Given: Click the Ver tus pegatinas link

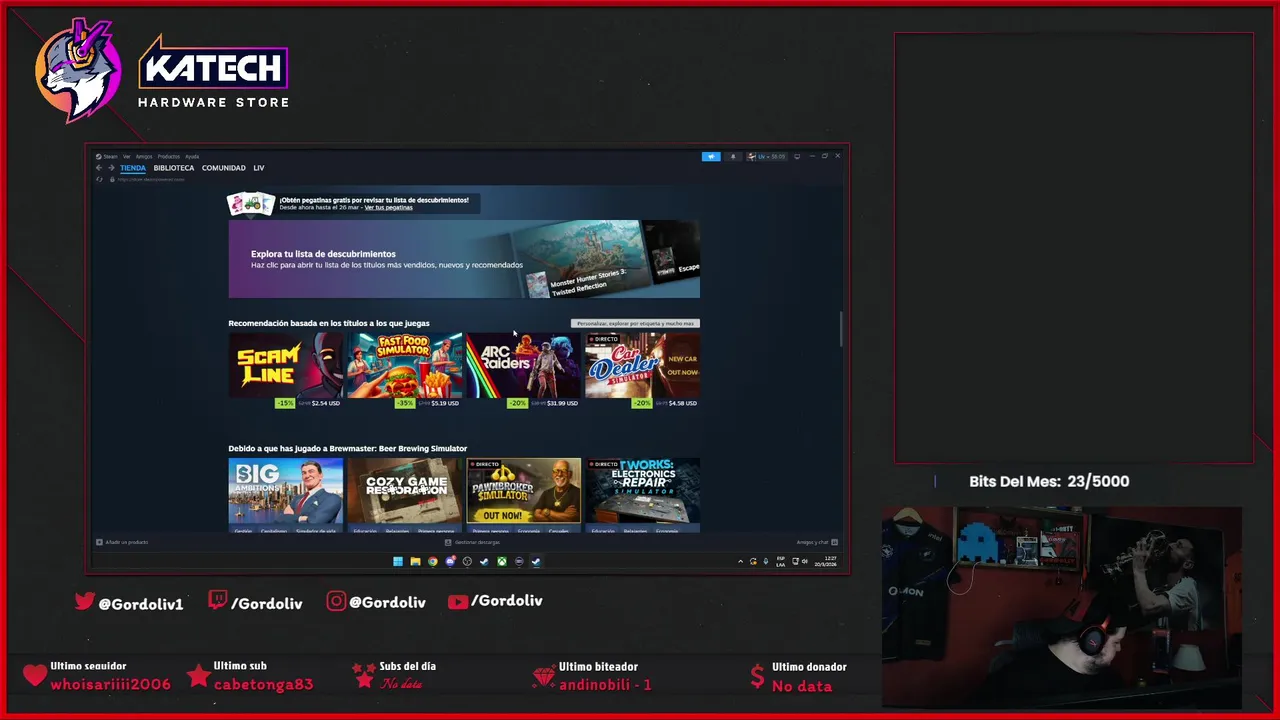Looking at the screenshot, I should 388,207.
